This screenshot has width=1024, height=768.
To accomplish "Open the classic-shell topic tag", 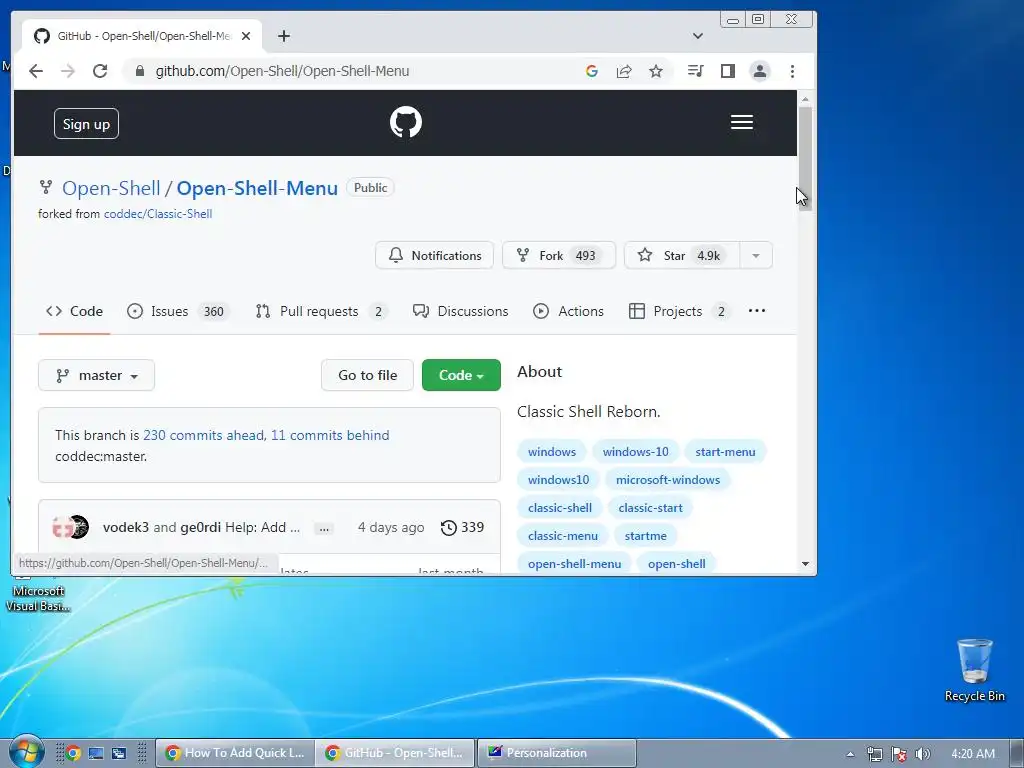I will point(560,508).
